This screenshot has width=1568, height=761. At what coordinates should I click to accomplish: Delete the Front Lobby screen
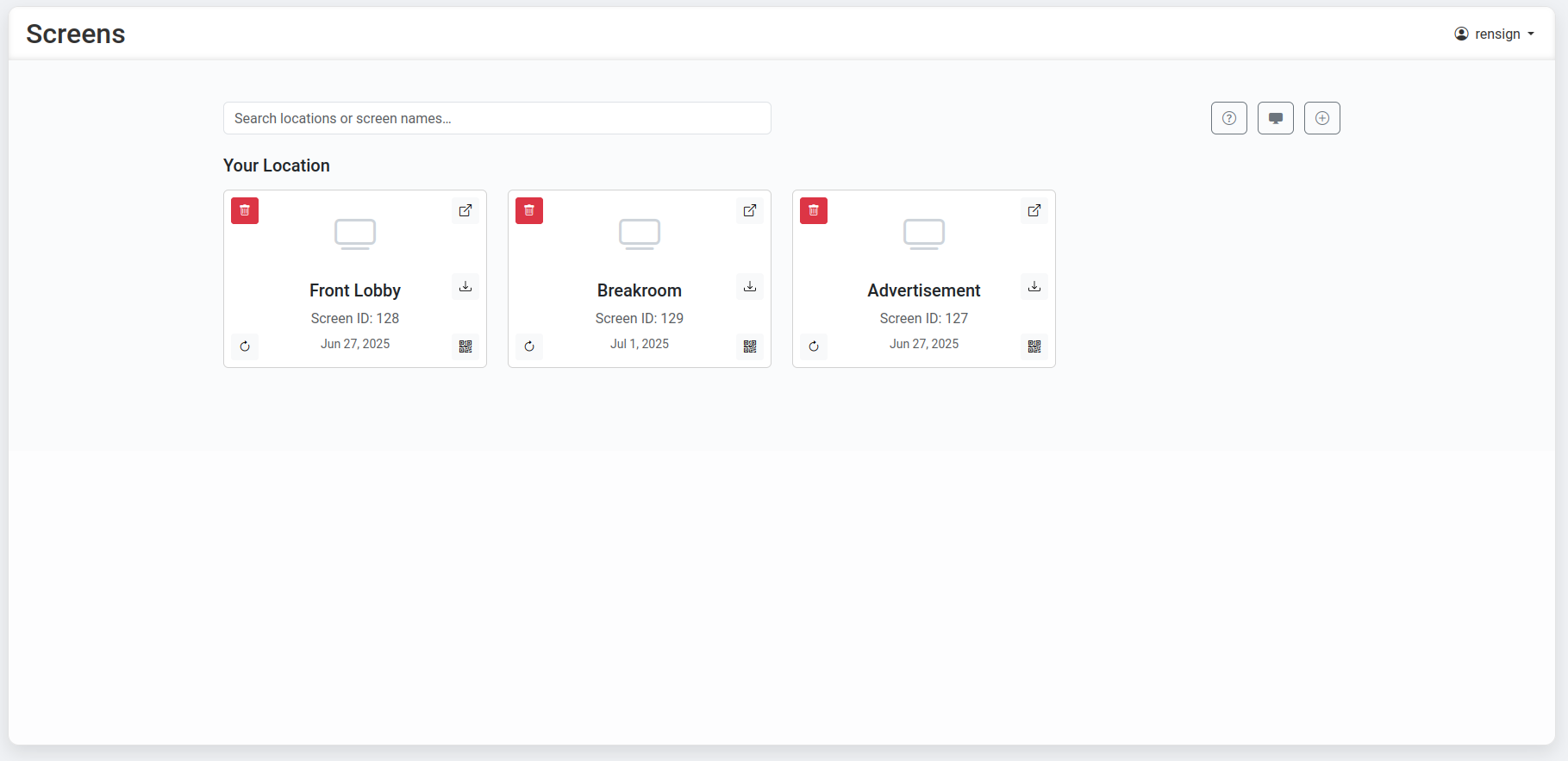[245, 210]
